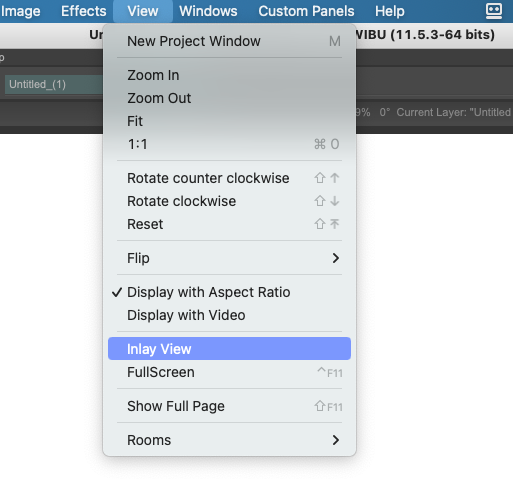Choose Rotate clockwise

[229, 201]
